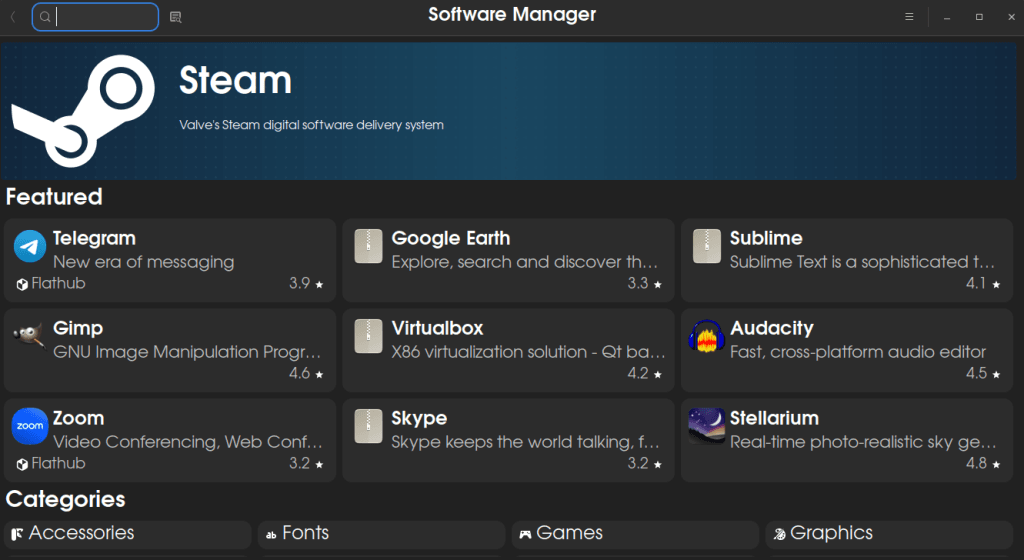Viewport: 1024px width, 560px height.
Task: Open the Fonts category
Action: pyautogui.click(x=382, y=534)
